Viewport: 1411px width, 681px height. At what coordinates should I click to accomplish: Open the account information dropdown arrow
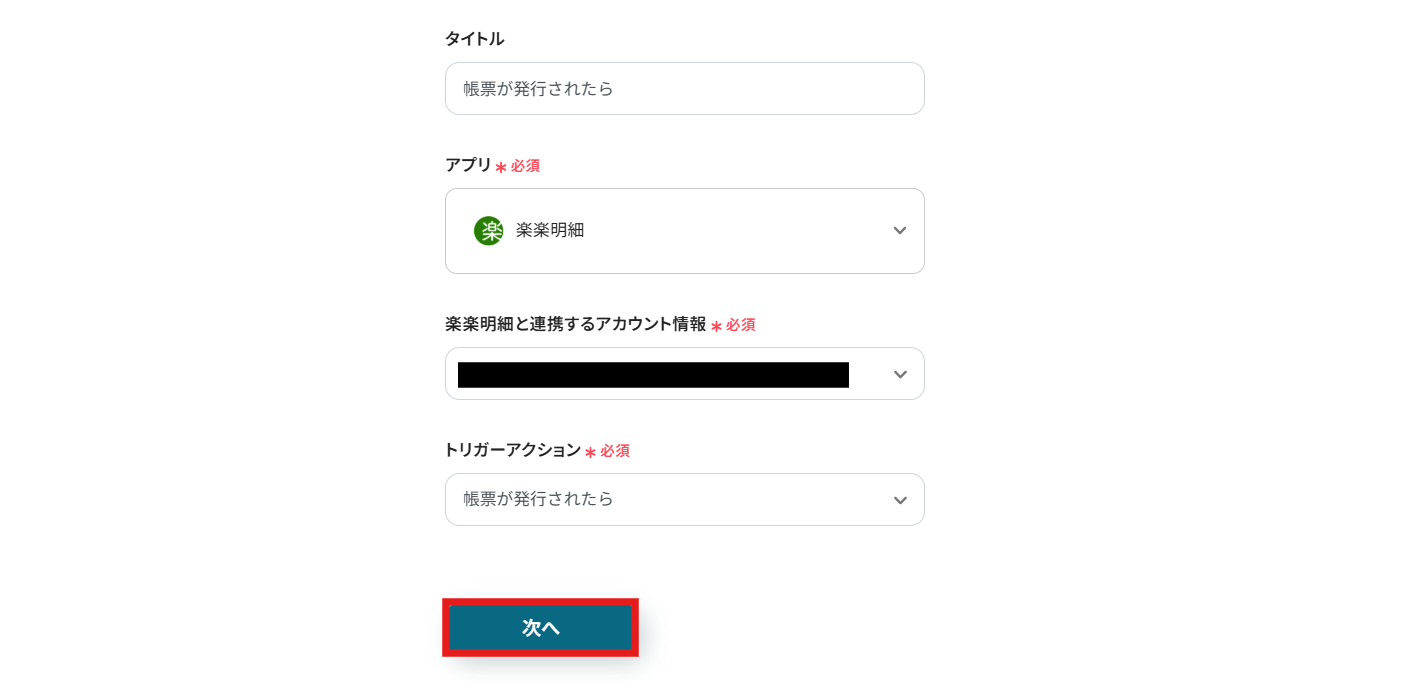900,374
